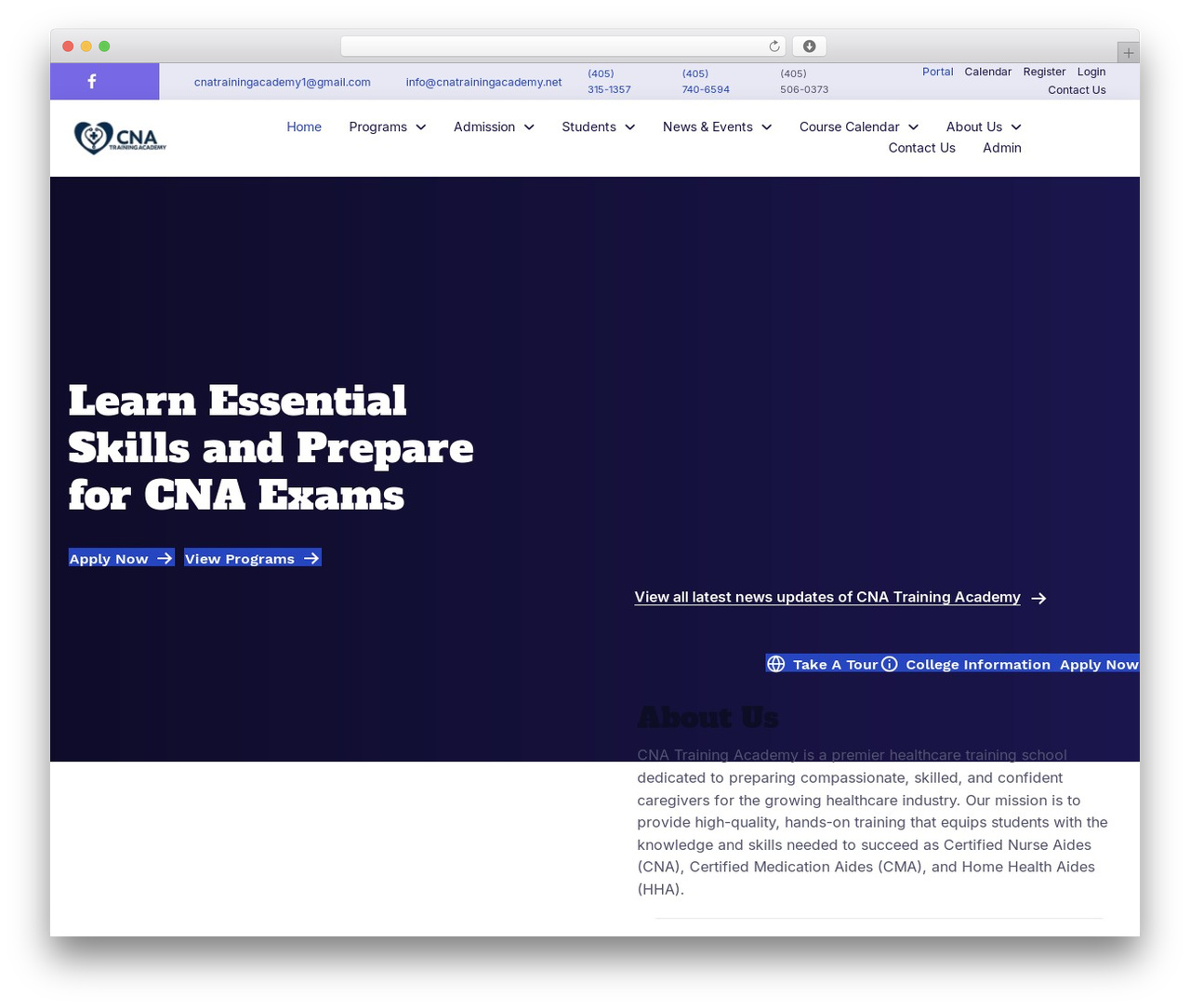Expand the About Us chevron
This screenshot has width=1190, height=1008.
[1016, 127]
